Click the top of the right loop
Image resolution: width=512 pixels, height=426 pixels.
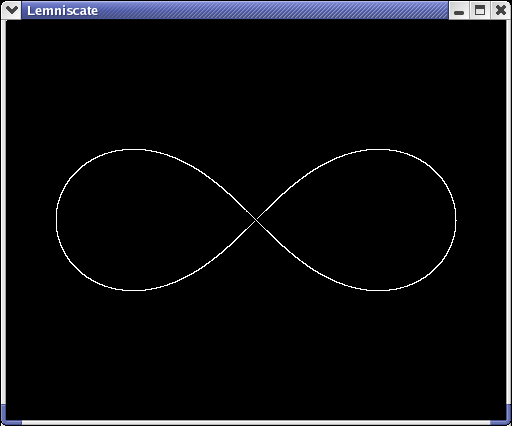point(378,150)
